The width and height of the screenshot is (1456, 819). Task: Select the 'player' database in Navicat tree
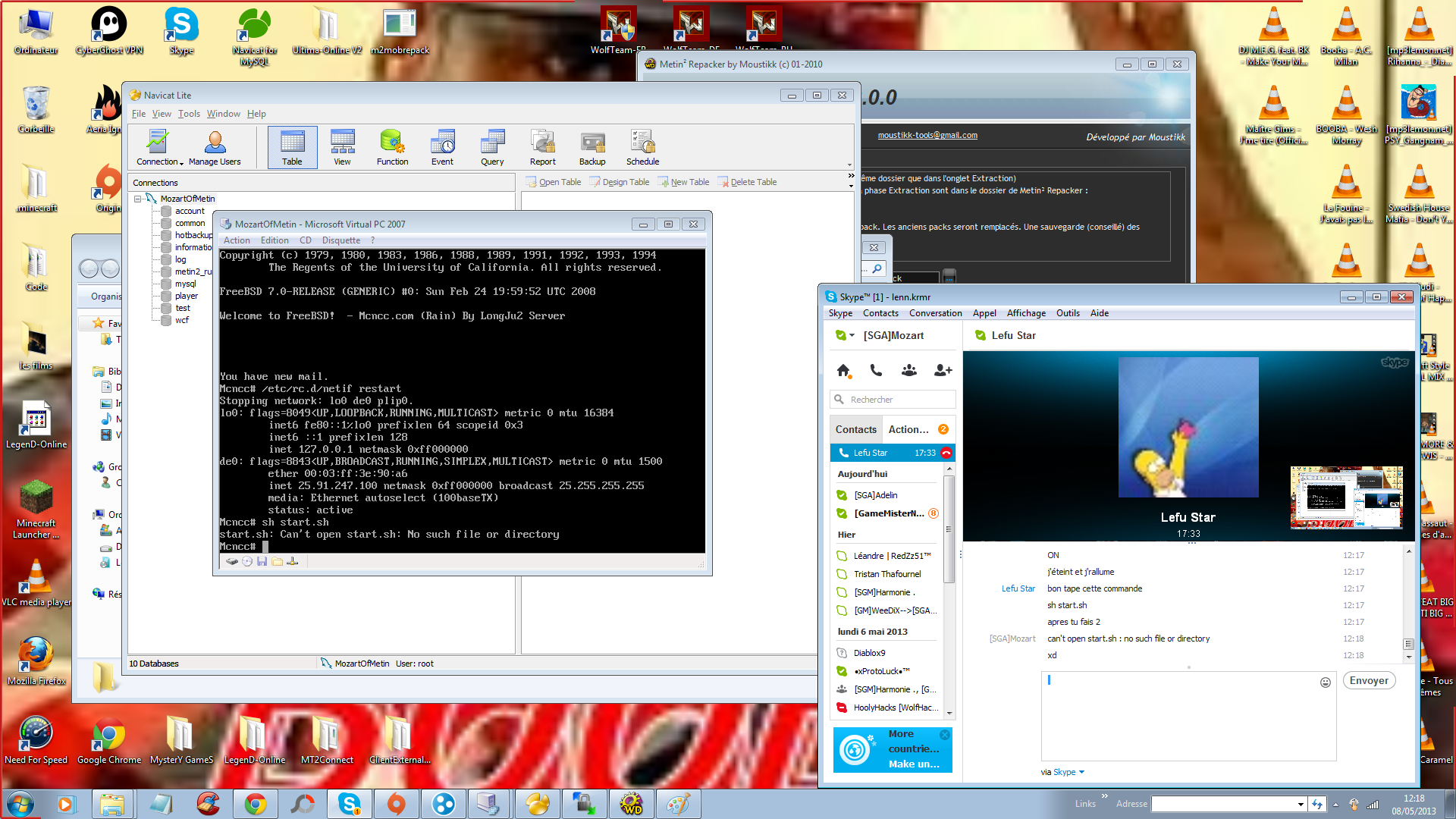click(187, 296)
